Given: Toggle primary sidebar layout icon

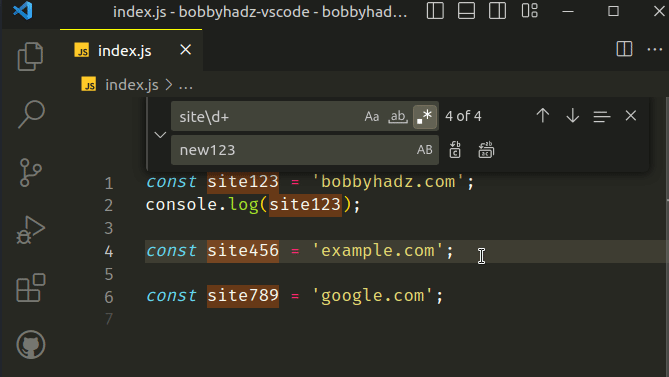Looking at the screenshot, I should pyautogui.click(x=435, y=11).
